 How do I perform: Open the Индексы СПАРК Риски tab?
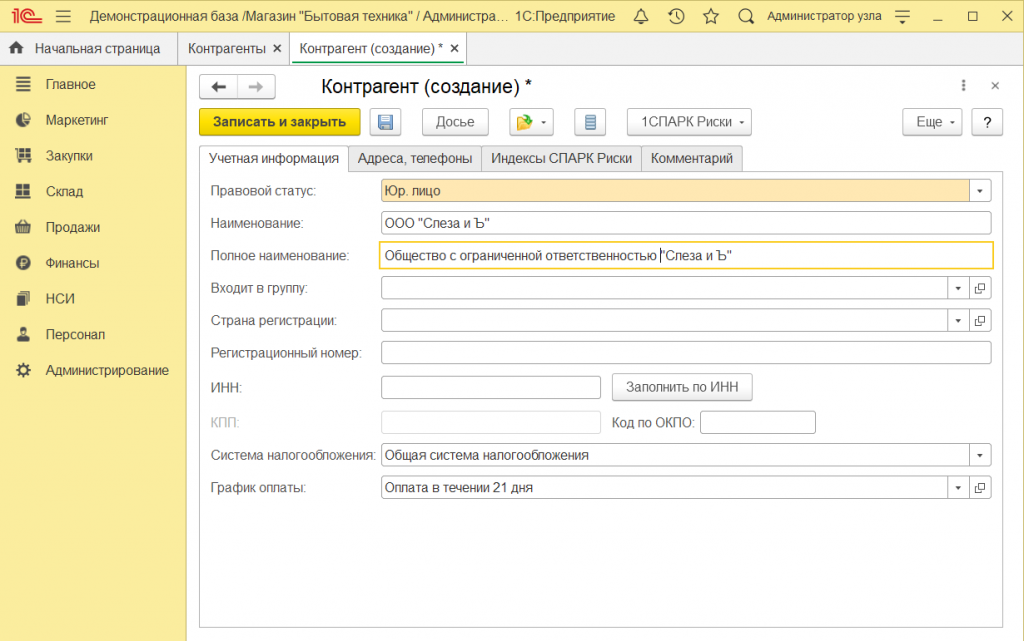coord(561,158)
